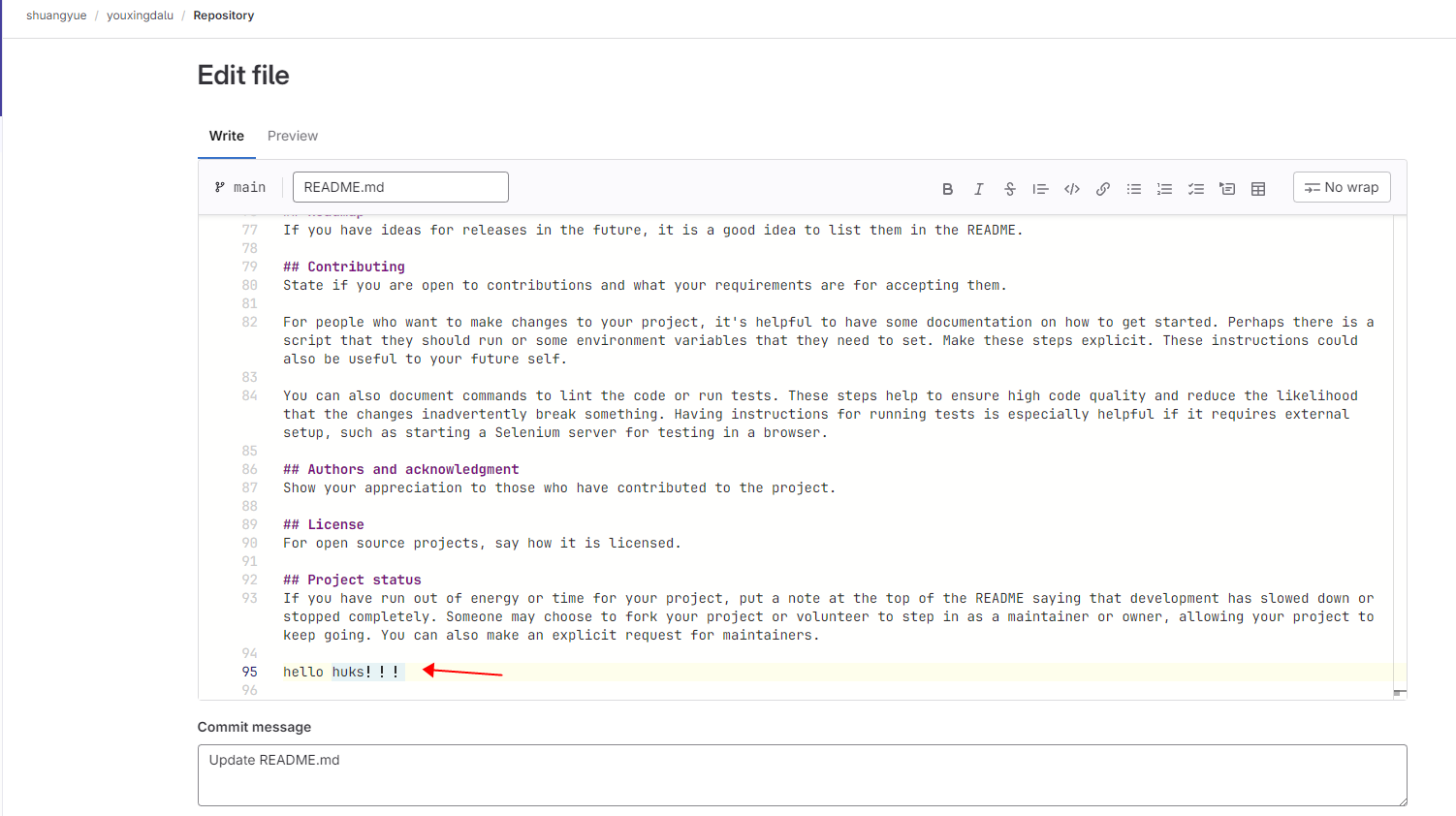Image resolution: width=1456 pixels, height=816 pixels.
Task: Edit the README.md file name field
Action: point(400,187)
